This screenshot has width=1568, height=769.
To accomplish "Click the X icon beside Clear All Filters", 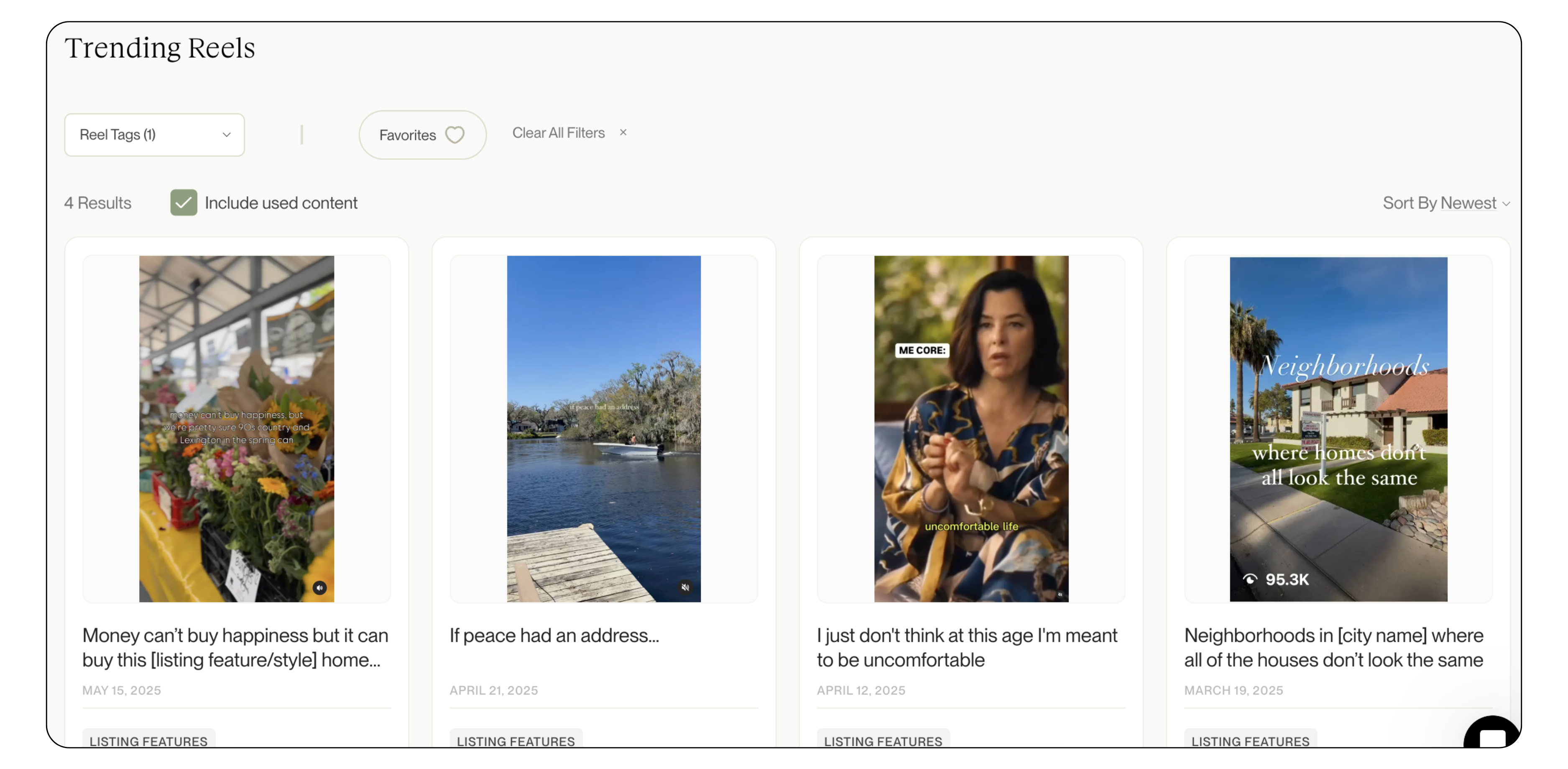I will tap(623, 132).
